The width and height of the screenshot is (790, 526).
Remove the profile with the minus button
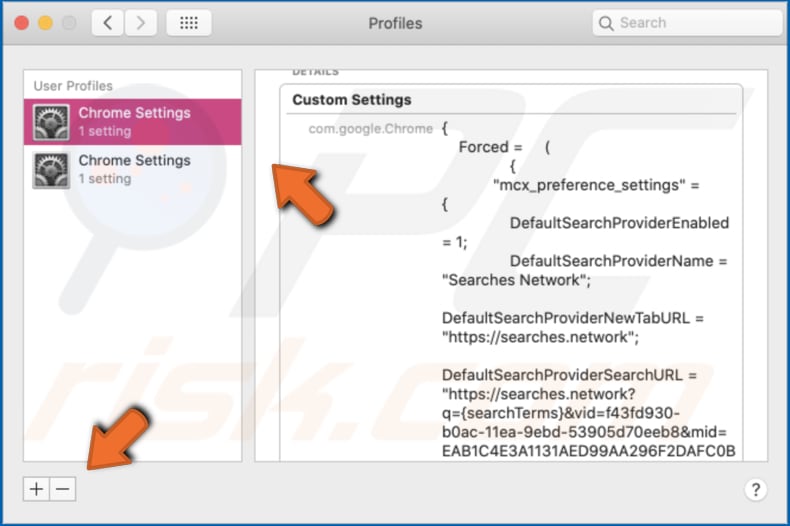coord(62,489)
